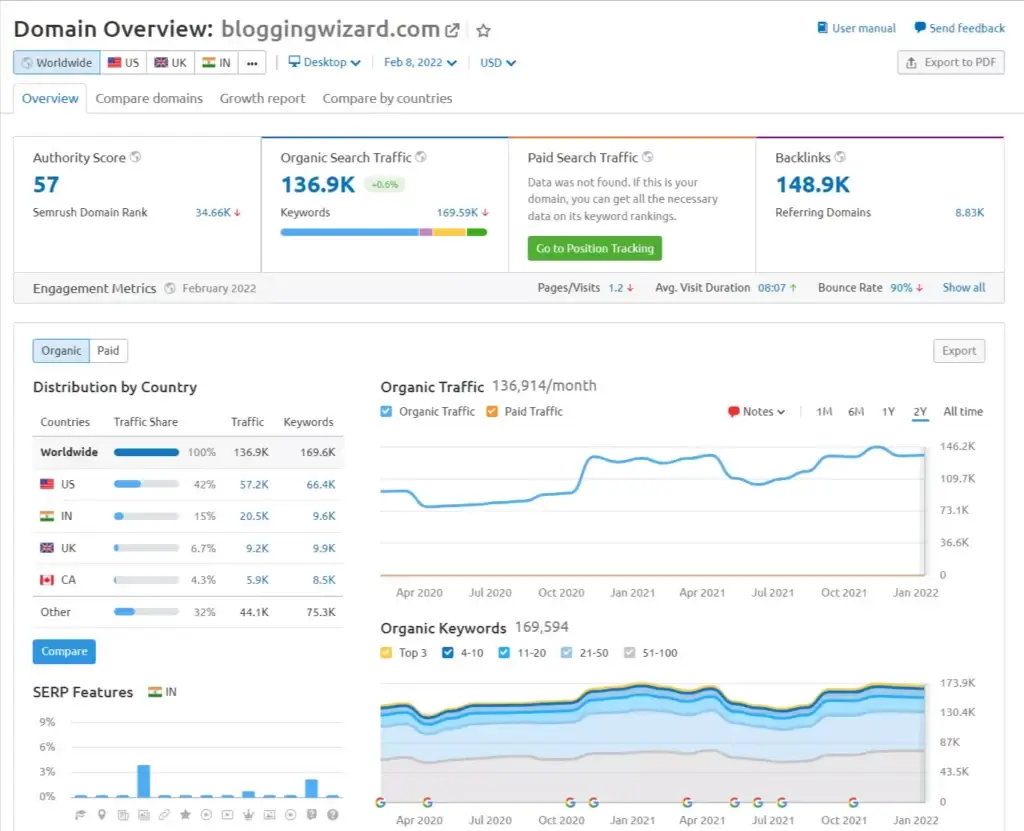1024x831 pixels.
Task: Select the UK database tab
Action: pos(170,63)
